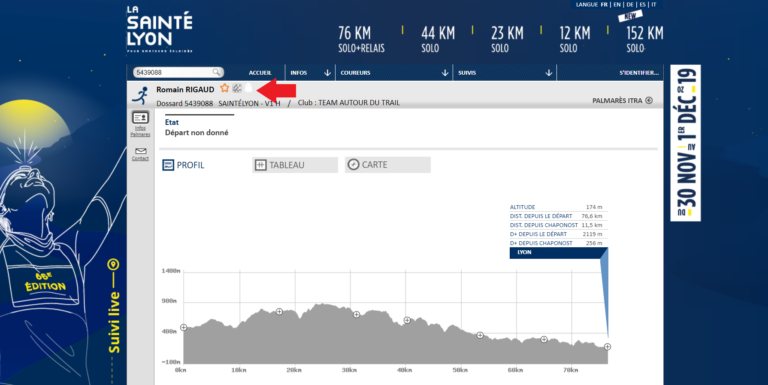Click the compare icon next to star
768x385 pixels.
click(237, 88)
